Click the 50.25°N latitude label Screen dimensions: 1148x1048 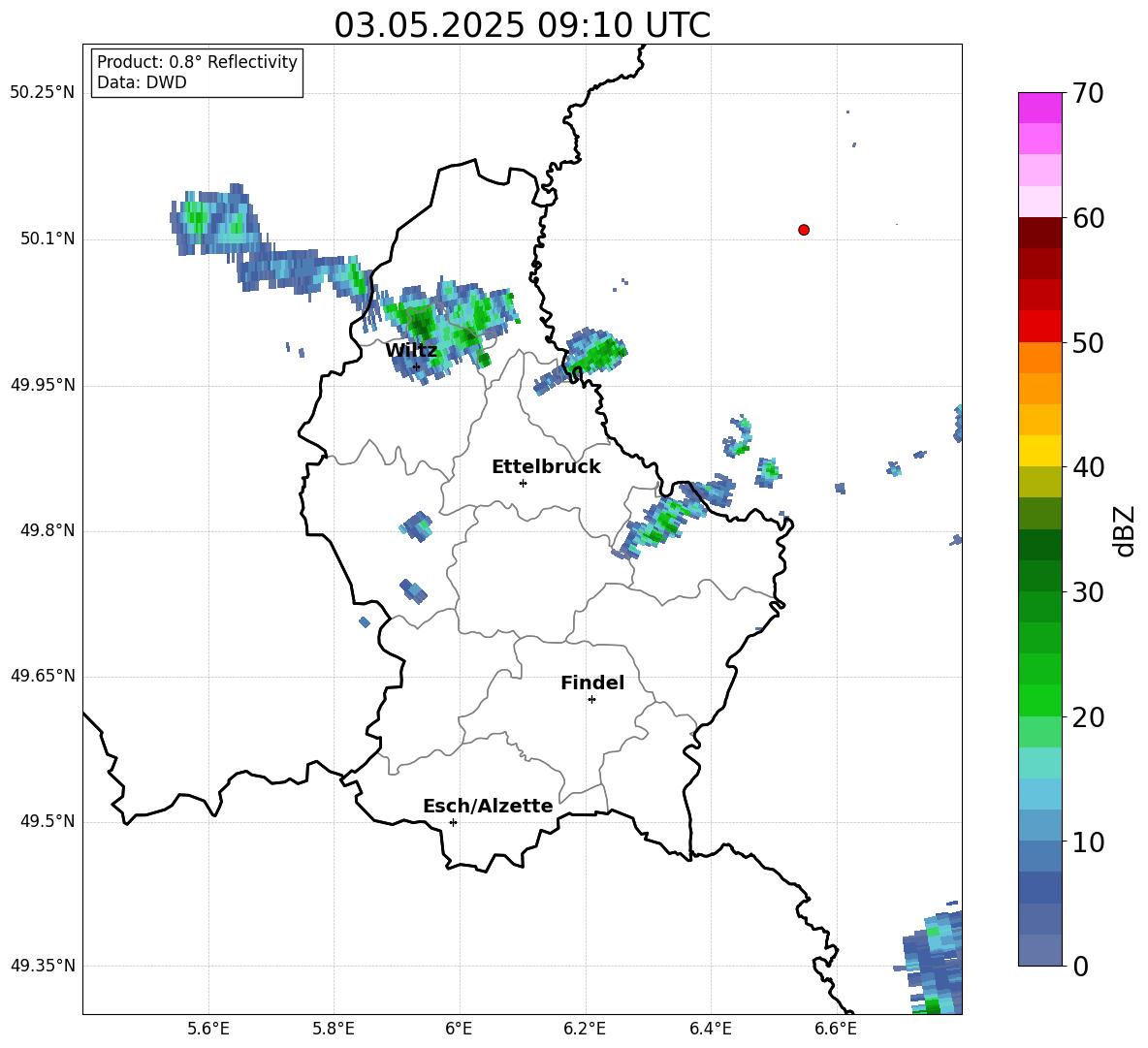43,93
